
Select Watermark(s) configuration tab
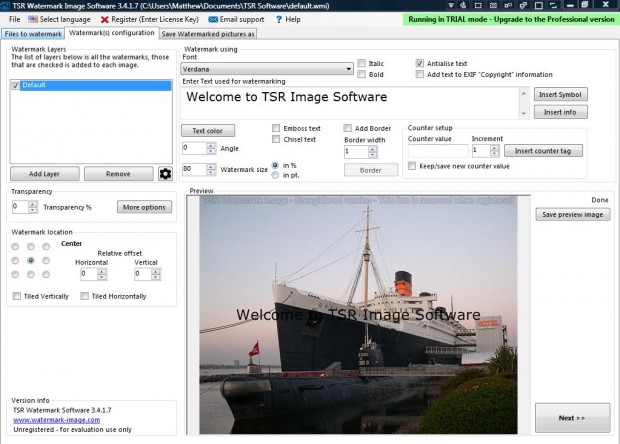[112, 33]
